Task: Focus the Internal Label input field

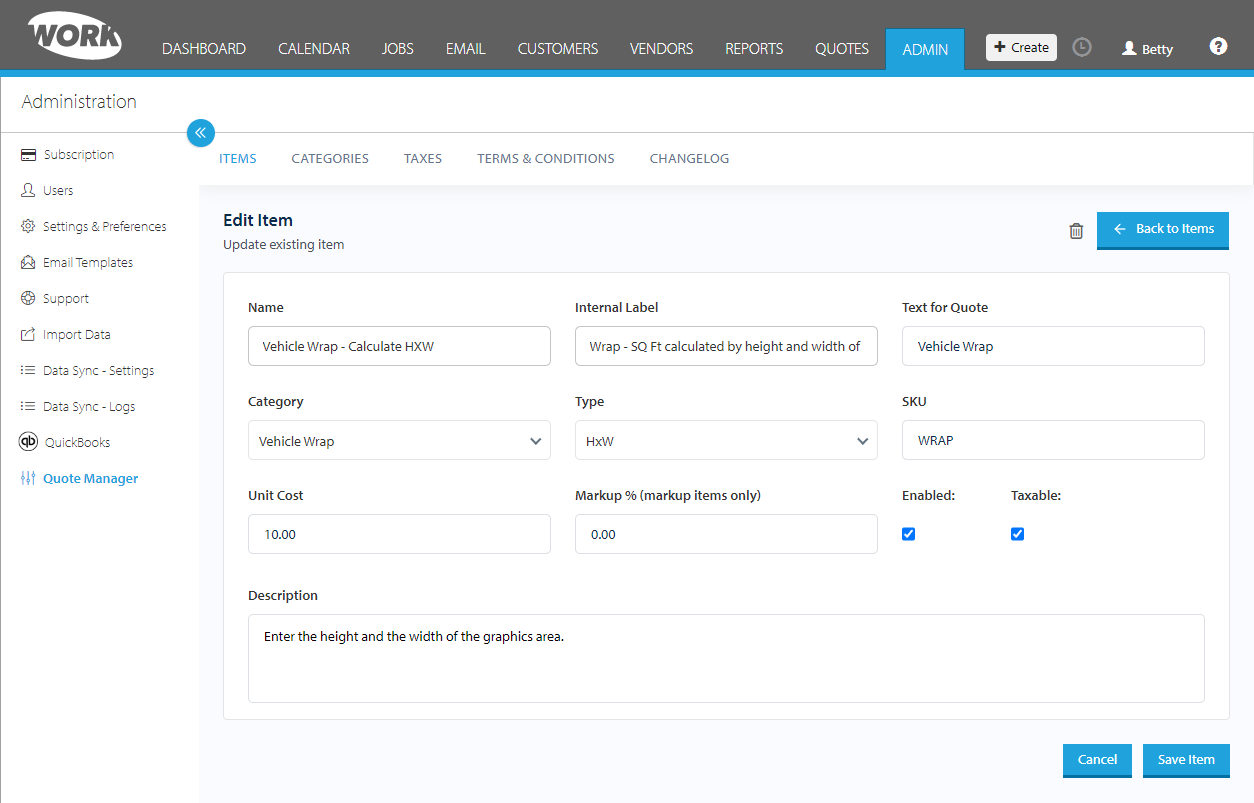Action: (726, 346)
